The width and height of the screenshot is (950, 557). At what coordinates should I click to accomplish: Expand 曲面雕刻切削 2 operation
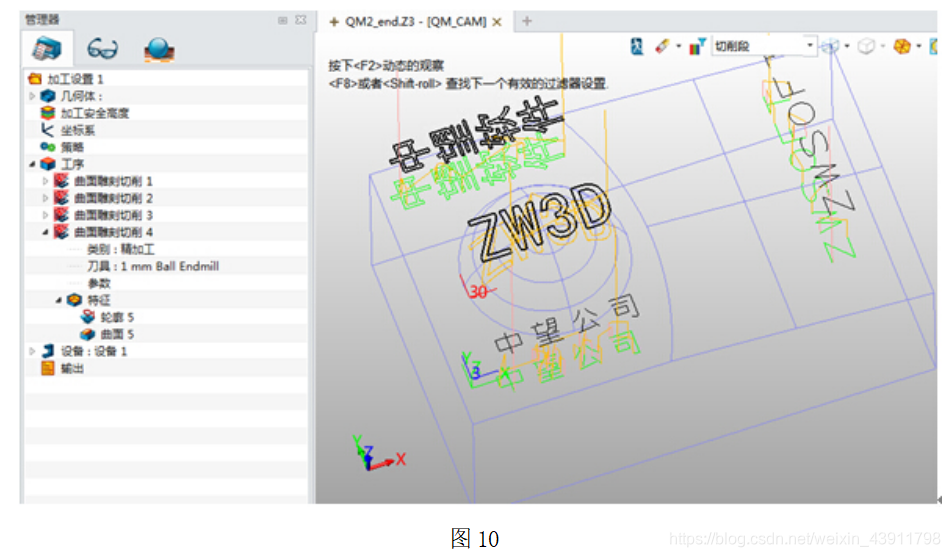pos(45,198)
